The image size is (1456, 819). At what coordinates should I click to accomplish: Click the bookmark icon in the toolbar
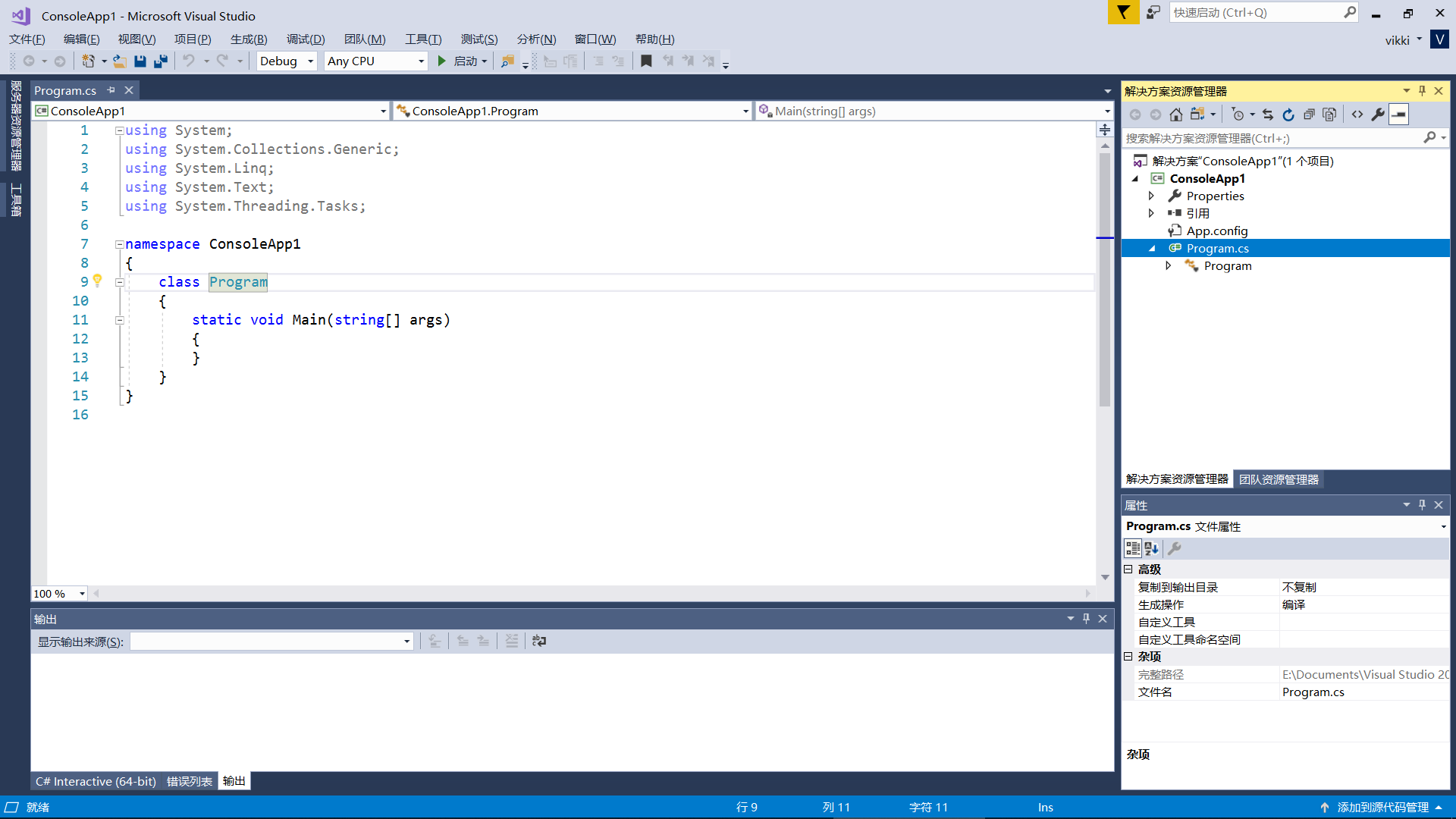click(x=646, y=61)
